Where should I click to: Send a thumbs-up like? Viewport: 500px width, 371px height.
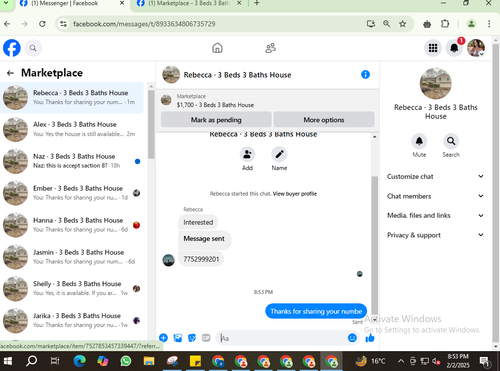370,338
